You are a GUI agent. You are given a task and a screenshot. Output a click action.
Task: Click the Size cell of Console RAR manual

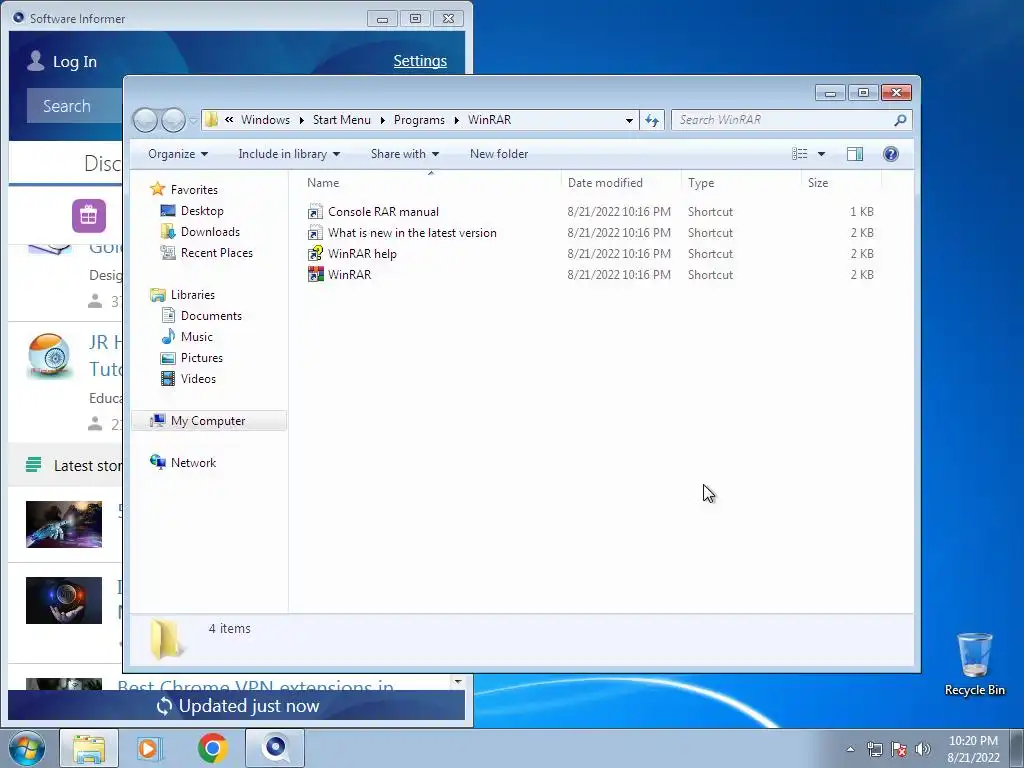(861, 212)
